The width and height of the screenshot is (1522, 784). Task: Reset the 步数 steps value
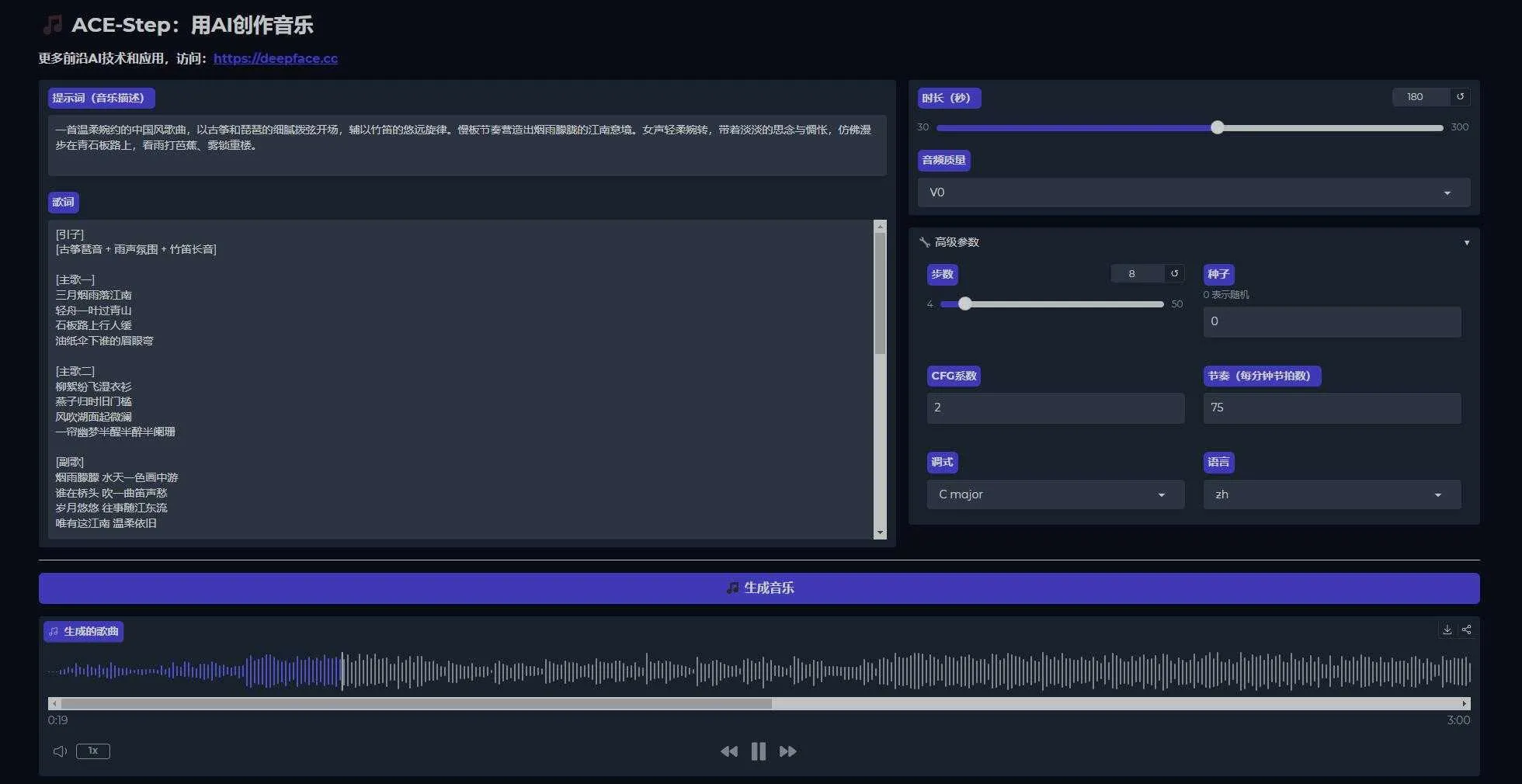1175,274
